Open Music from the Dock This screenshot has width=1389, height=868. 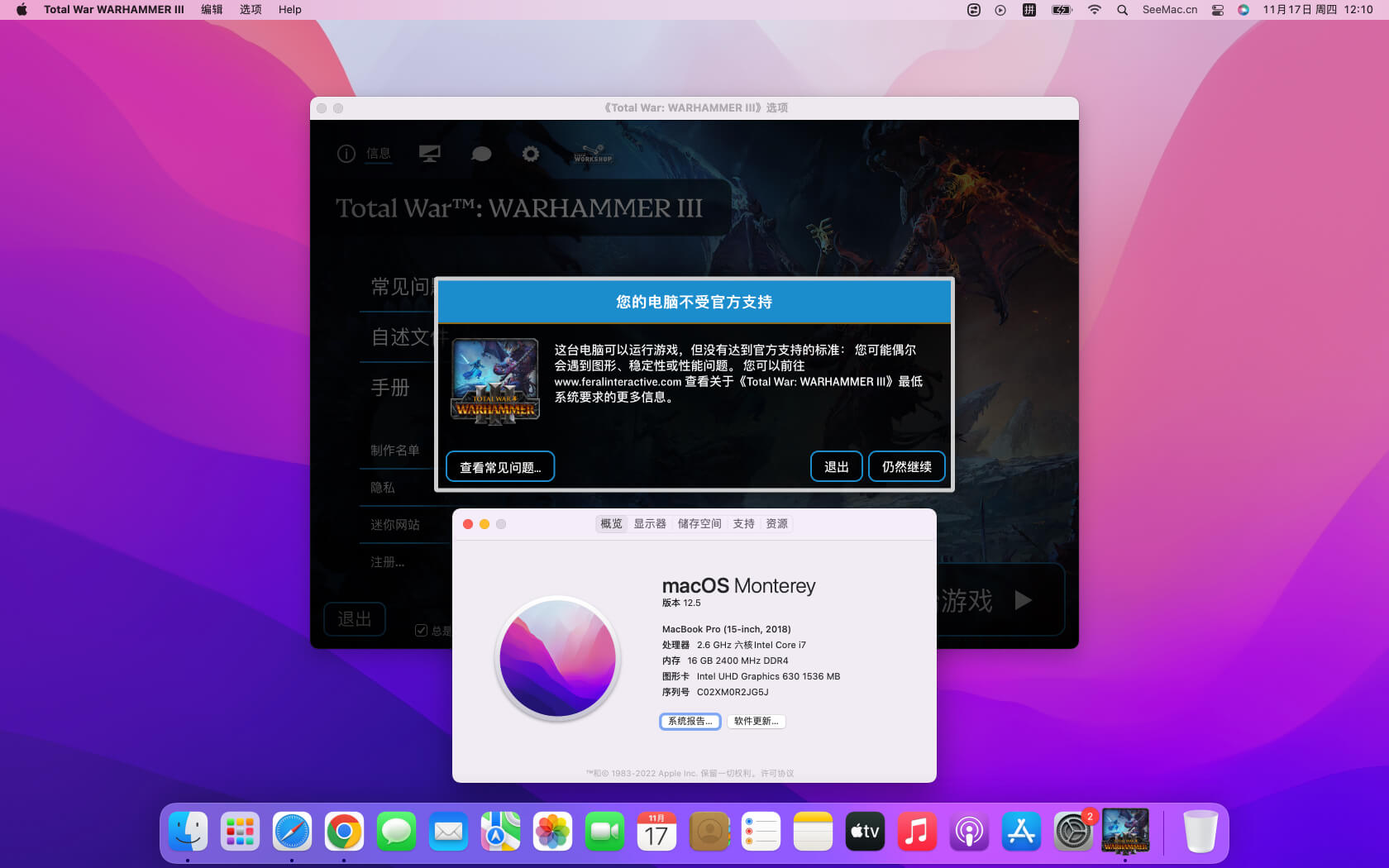coord(917,832)
